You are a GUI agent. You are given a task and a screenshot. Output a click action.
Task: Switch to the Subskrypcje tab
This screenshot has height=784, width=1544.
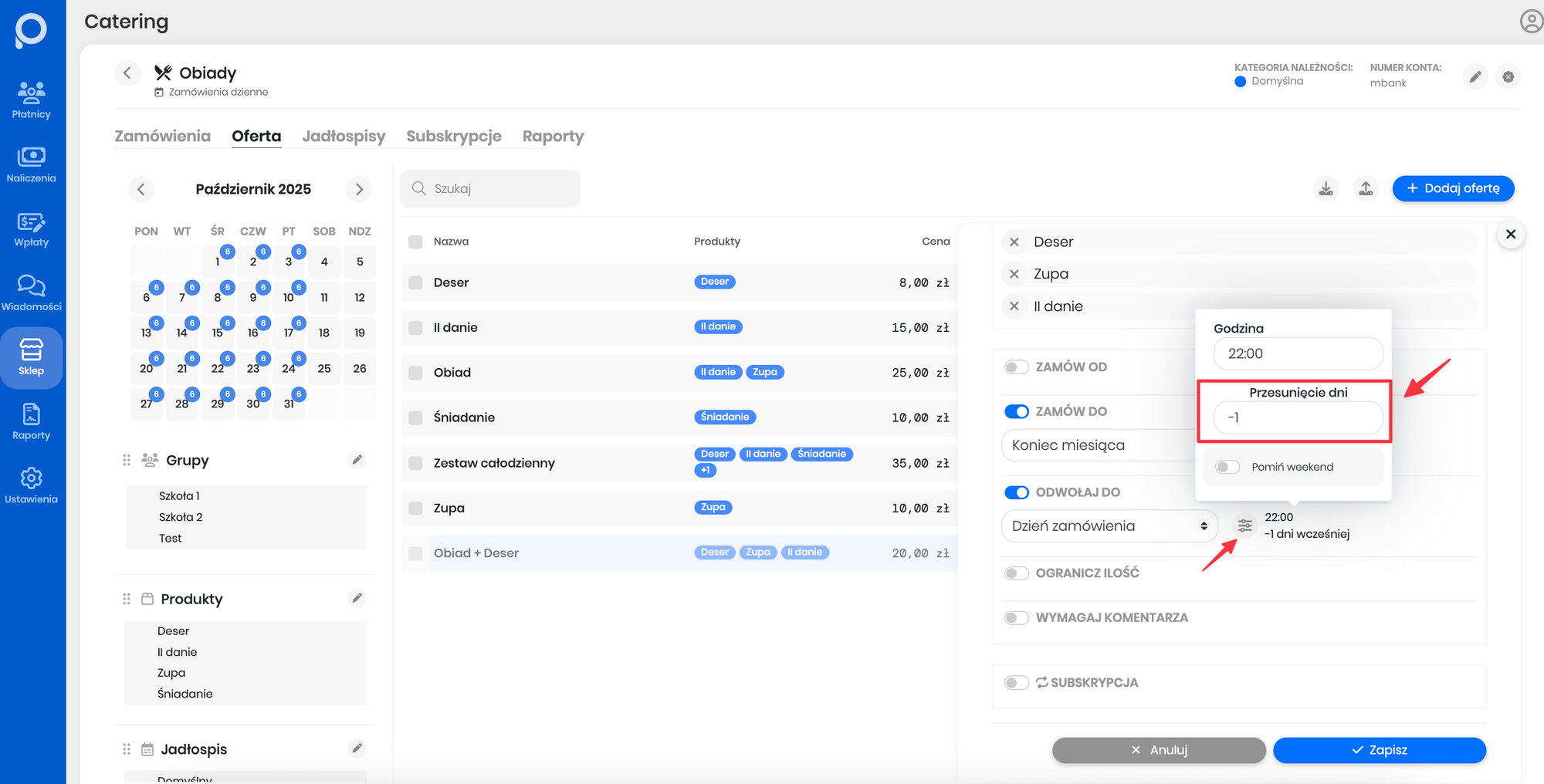tap(454, 137)
